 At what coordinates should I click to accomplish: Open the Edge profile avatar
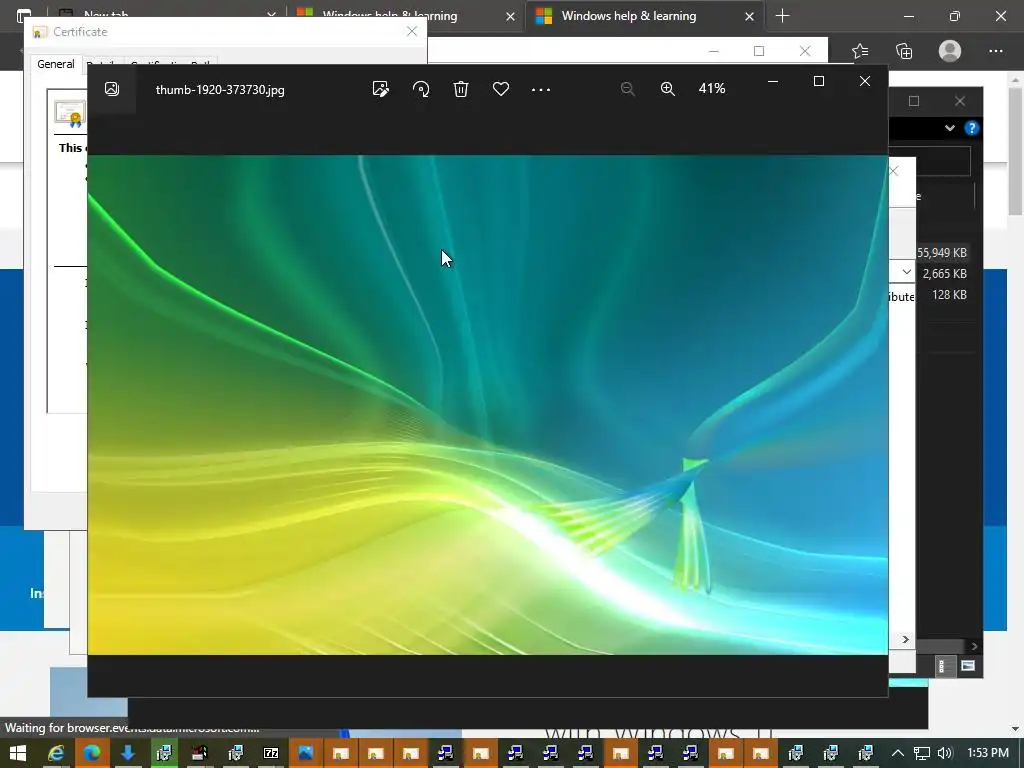pos(950,51)
